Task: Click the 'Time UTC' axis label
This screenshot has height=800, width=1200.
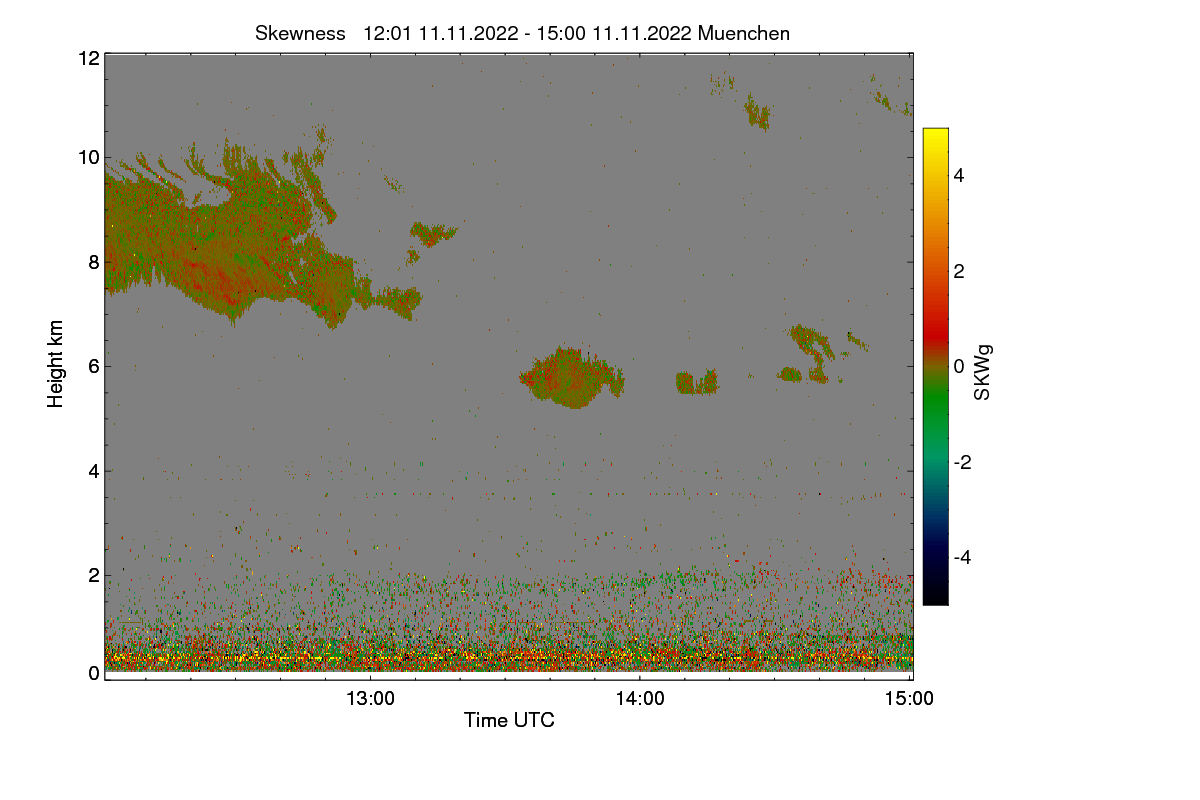Action: tap(509, 720)
